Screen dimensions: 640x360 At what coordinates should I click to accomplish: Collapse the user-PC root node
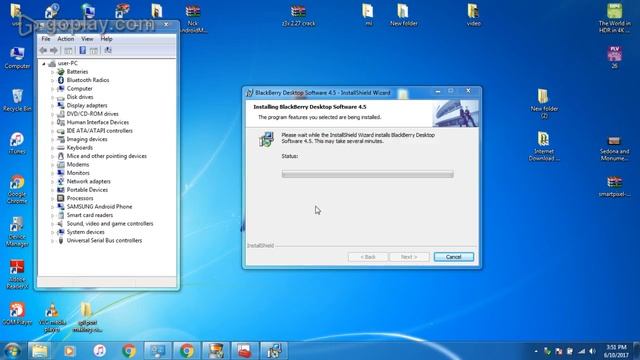click(44, 64)
